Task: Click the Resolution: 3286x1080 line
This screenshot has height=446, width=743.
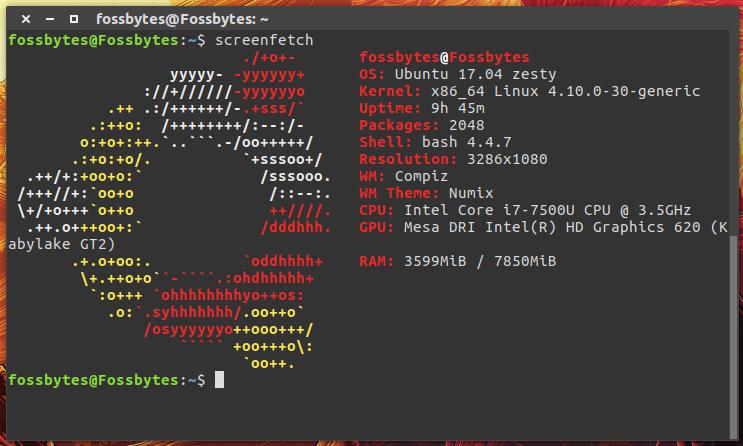Action: point(453,160)
